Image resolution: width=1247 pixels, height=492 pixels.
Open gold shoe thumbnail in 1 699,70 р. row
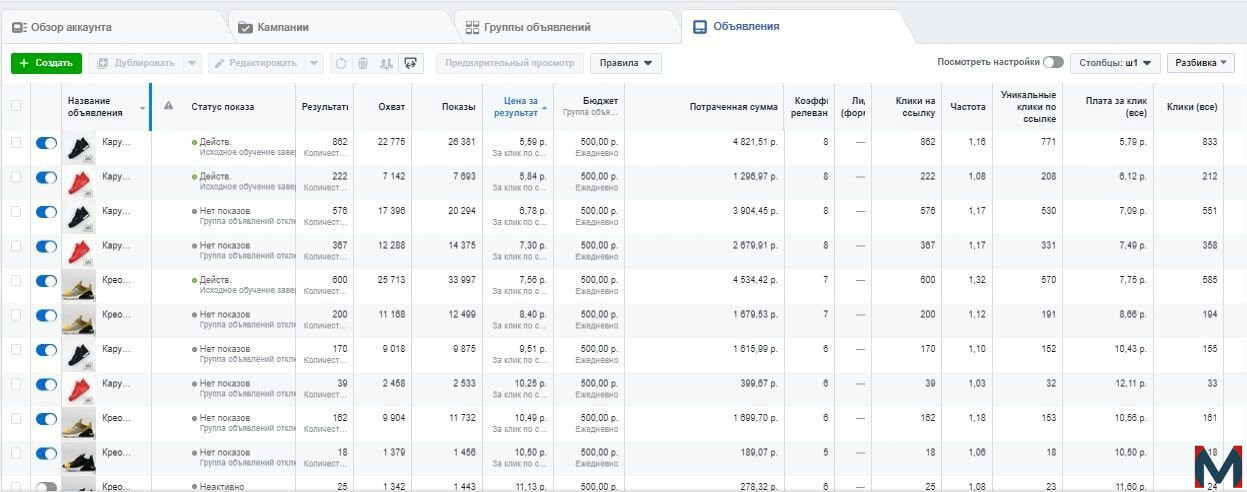79,424
